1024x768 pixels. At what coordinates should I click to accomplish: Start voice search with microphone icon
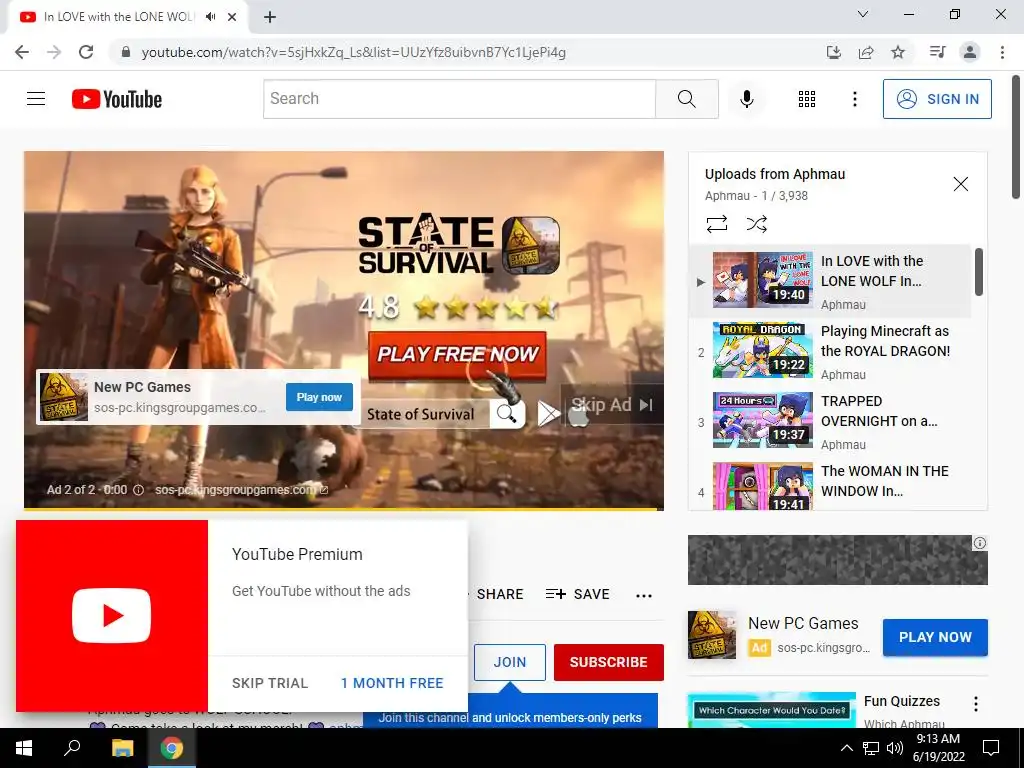click(x=746, y=99)
